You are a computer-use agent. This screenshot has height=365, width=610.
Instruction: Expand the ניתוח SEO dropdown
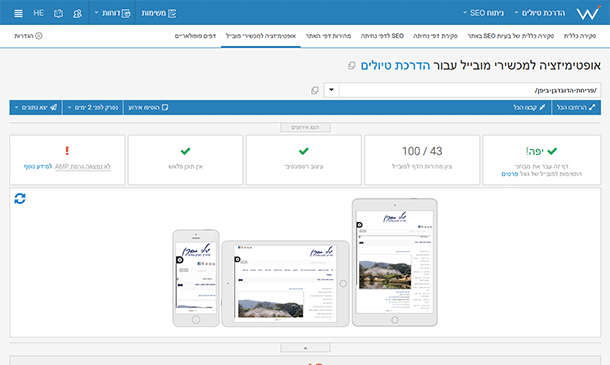pos(483,13)
